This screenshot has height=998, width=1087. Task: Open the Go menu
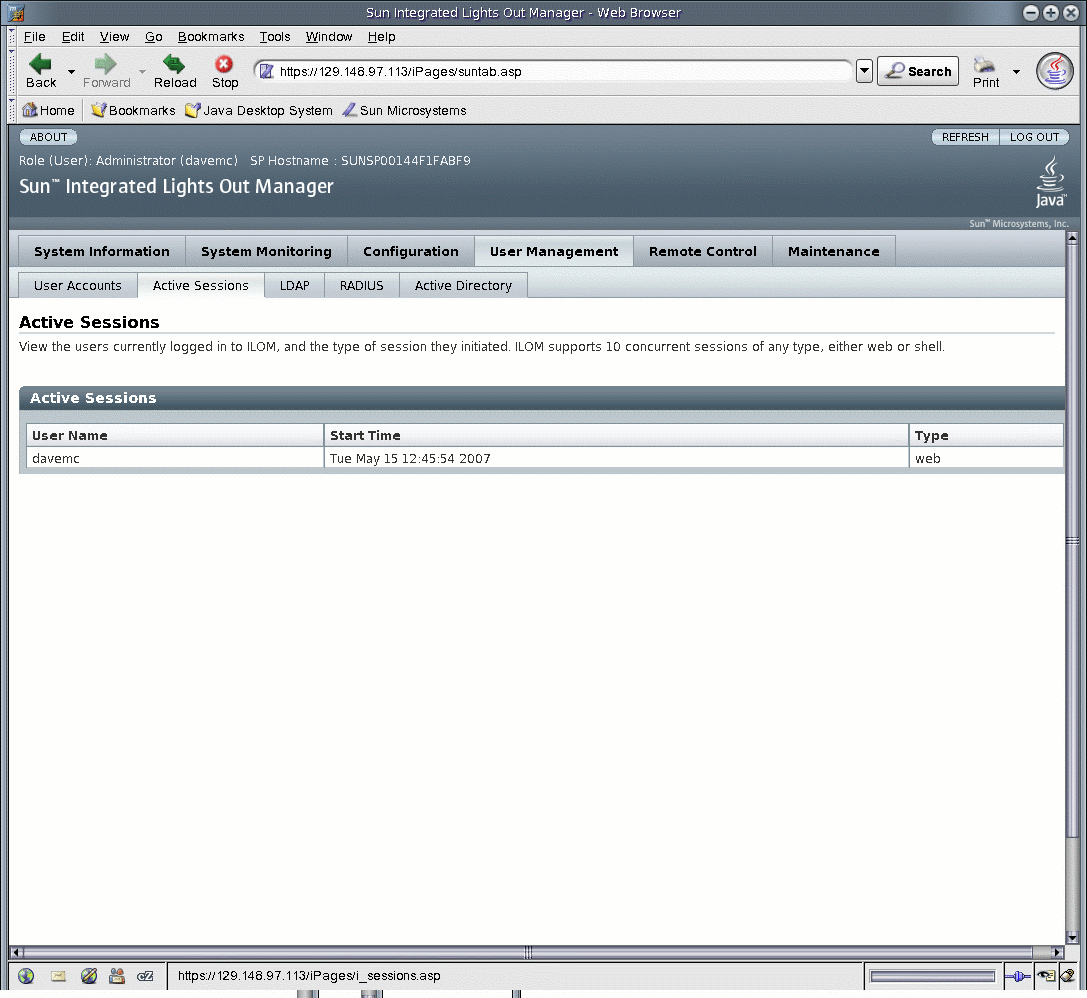[x=153, y=37]
